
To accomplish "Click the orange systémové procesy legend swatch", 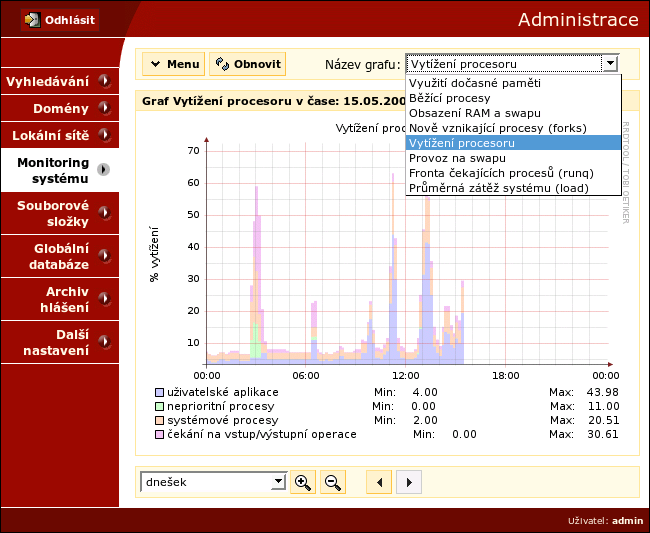I will pos(159,420).
